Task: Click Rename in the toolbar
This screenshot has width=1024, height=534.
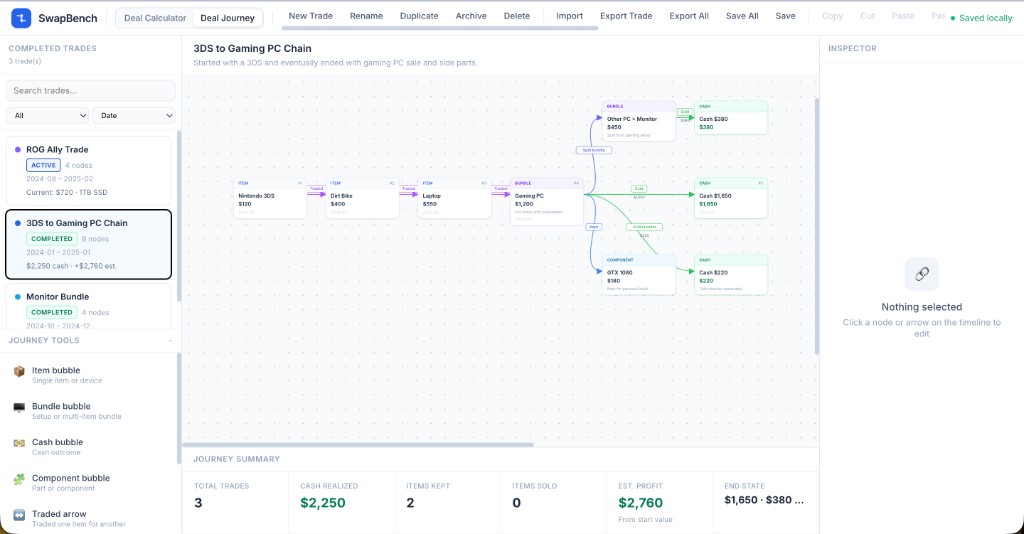Action: [x=366, y=16]
